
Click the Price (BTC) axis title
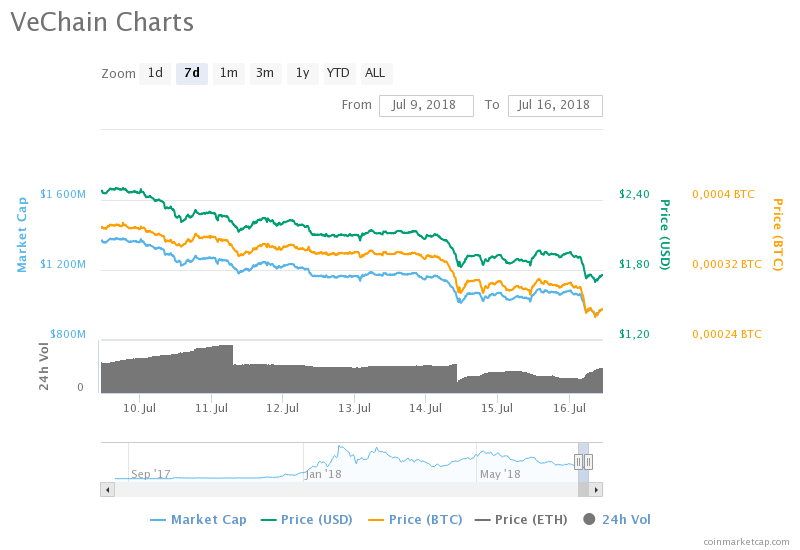click(x=777, y=234)
